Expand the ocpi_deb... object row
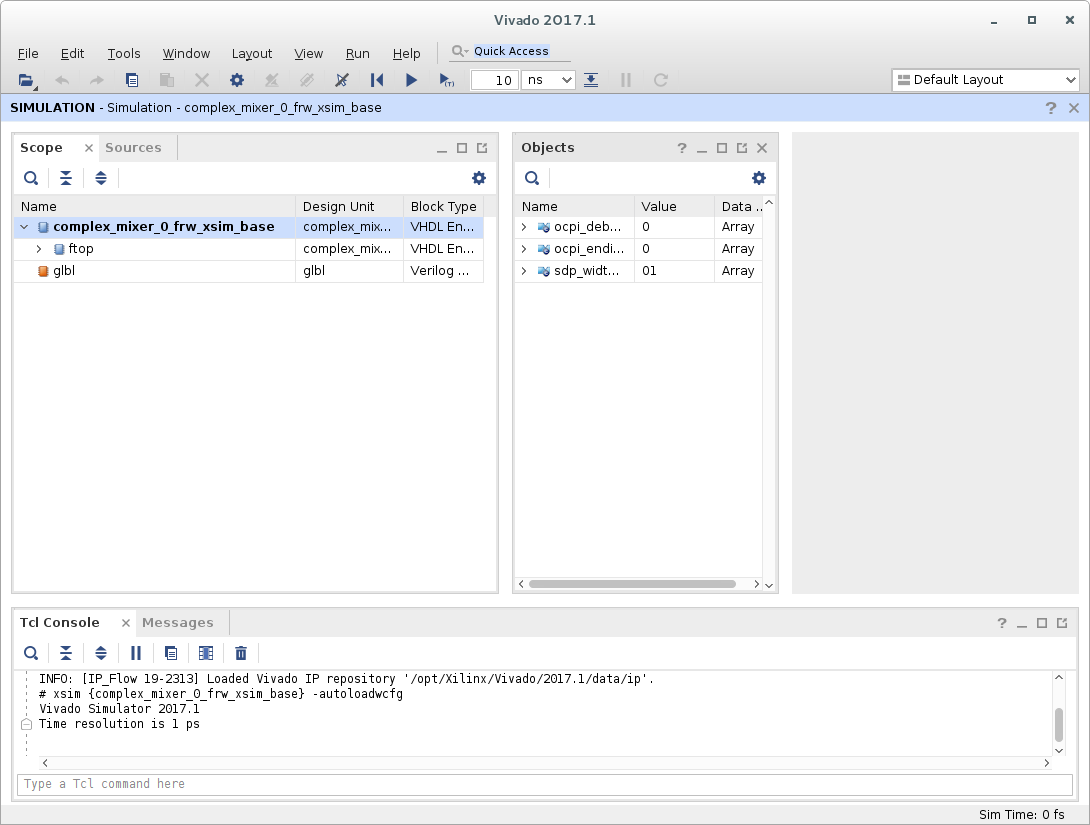The image size is (1090, 825). pyautogui.click(x=524, y=227)
